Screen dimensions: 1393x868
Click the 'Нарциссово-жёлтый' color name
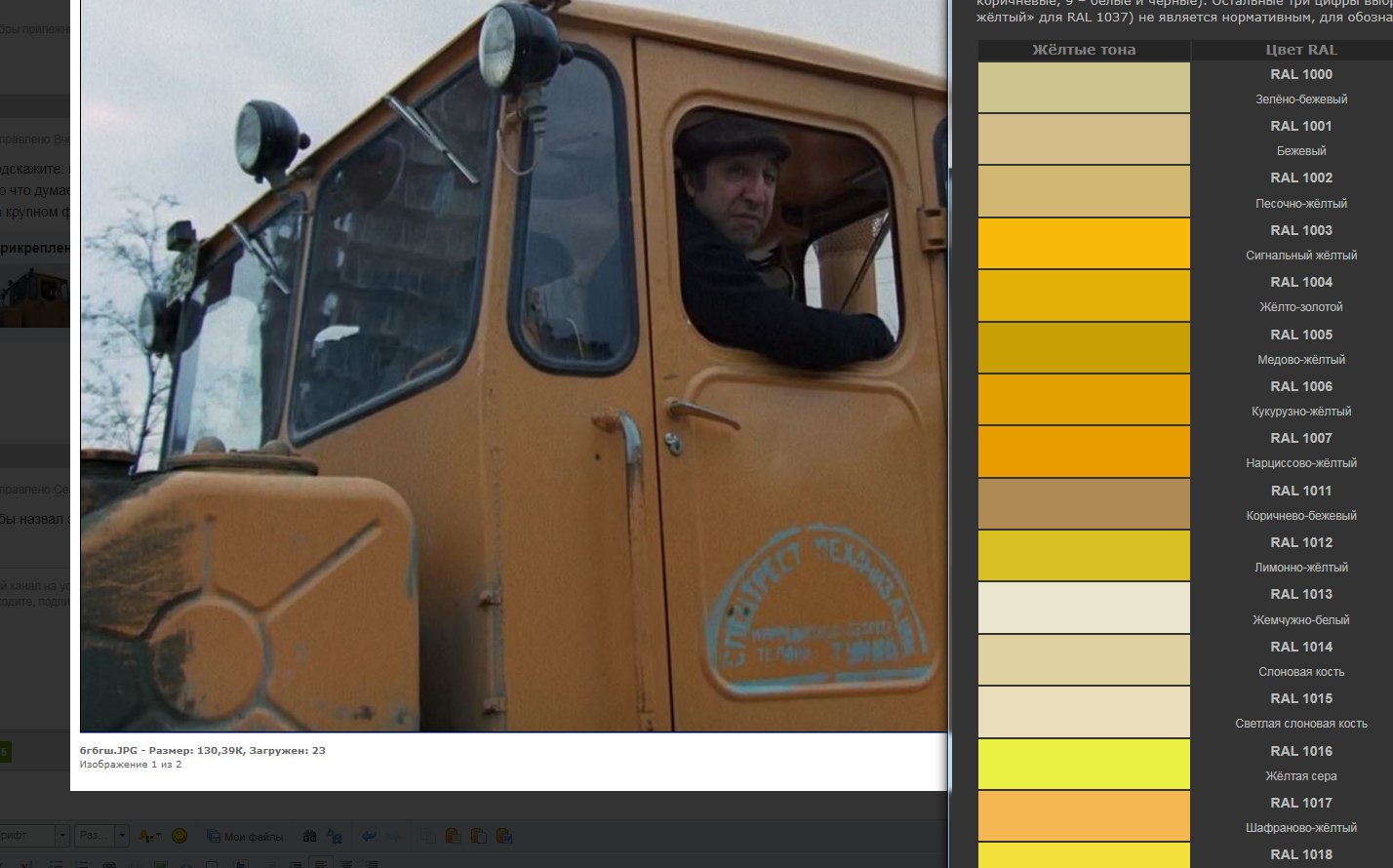(1301, 463)
